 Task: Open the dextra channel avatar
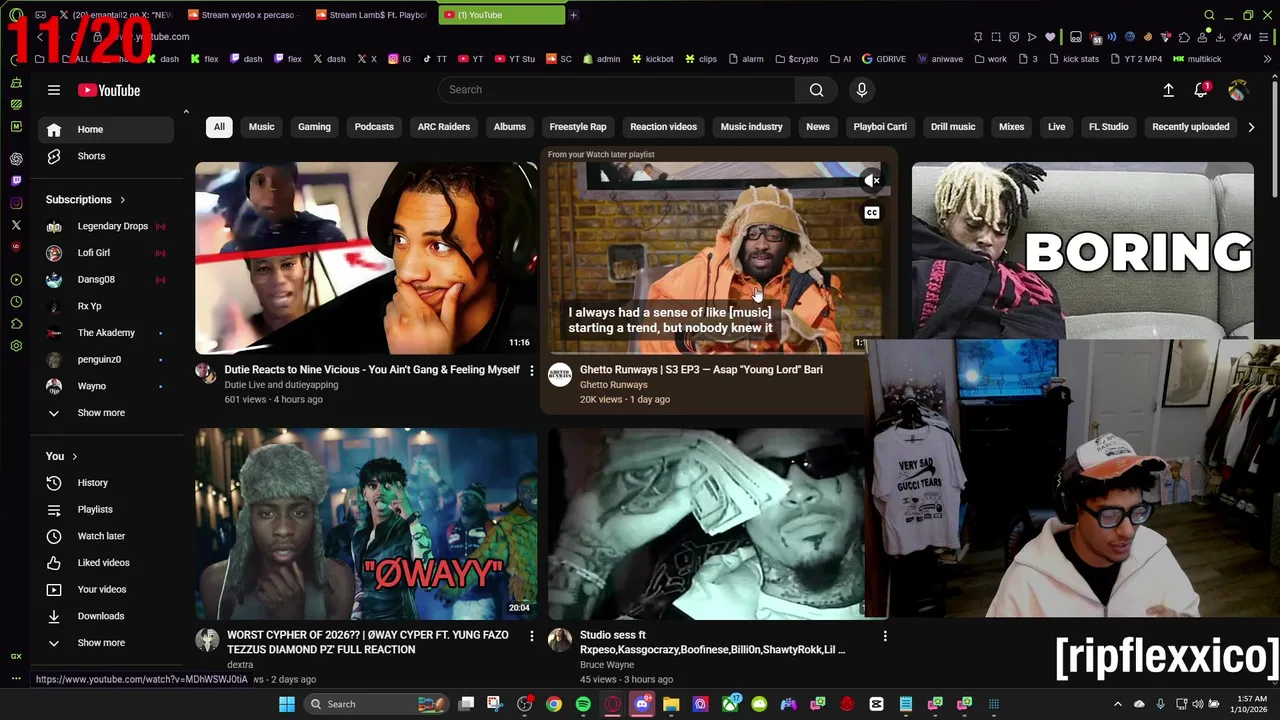point(207,640)
